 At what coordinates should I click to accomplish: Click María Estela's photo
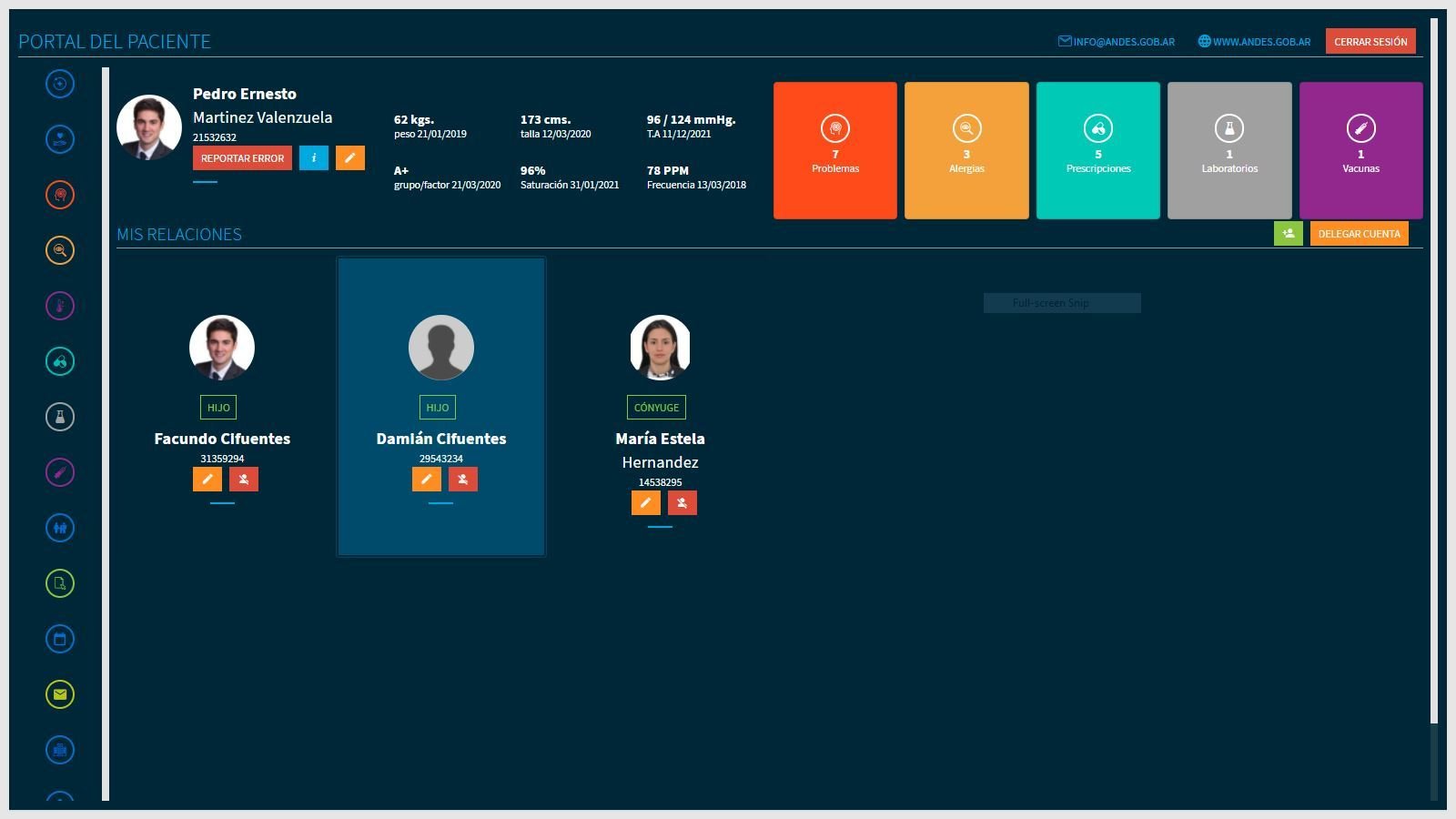660,348
